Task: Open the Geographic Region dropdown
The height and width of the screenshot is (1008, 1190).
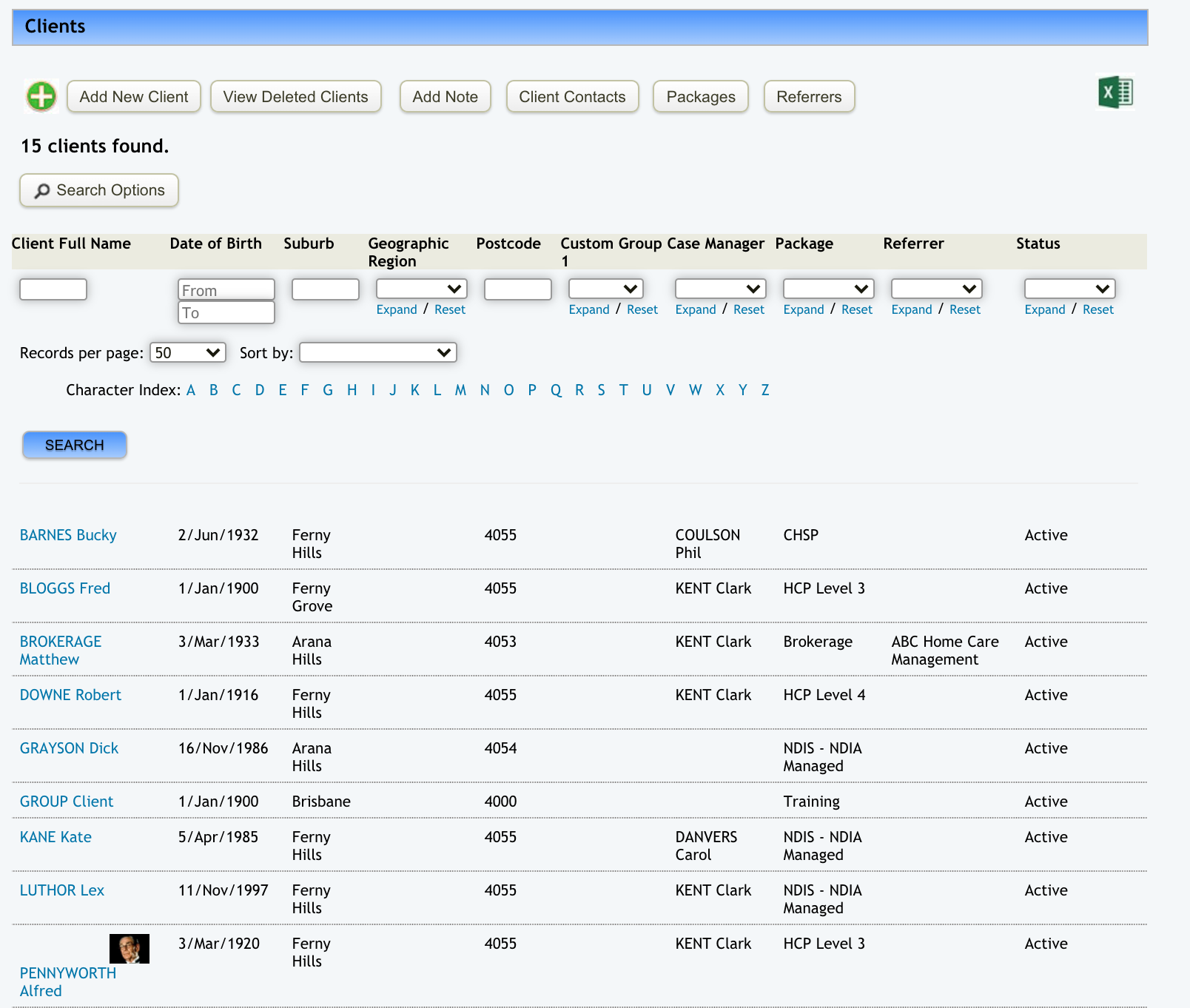Action: click(421, 289)
